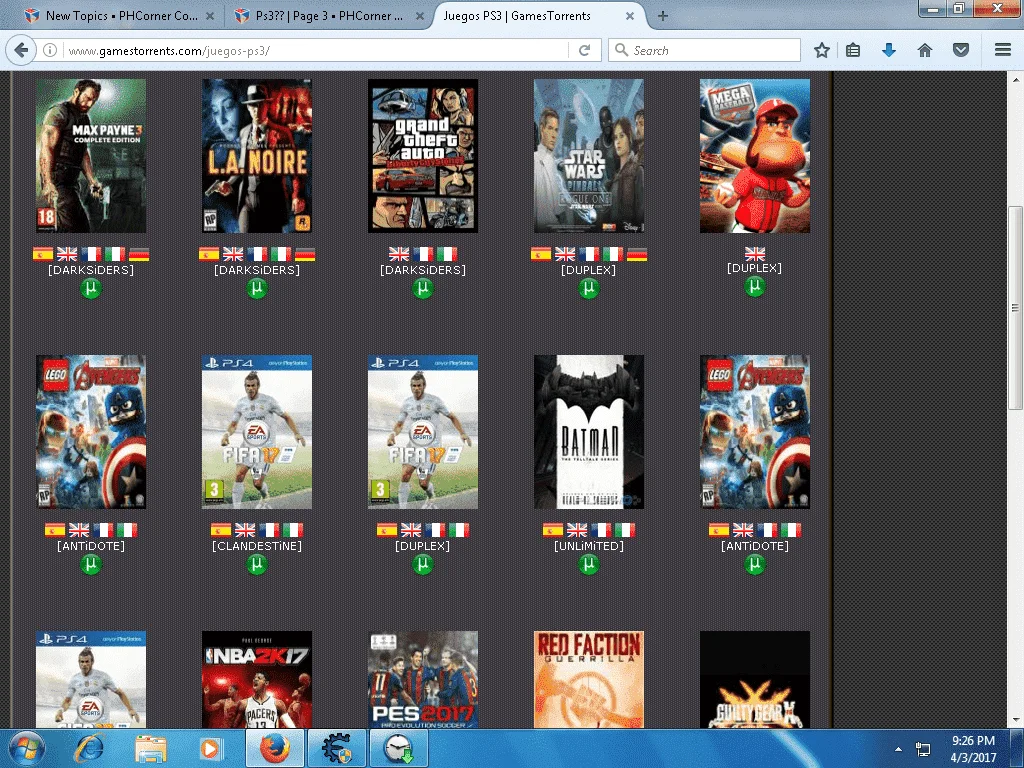The height and width of the screenshot is (768, 1024).
Task: Show site information icon in address bar
Action: pyautogui.click(x=50, y=50)
